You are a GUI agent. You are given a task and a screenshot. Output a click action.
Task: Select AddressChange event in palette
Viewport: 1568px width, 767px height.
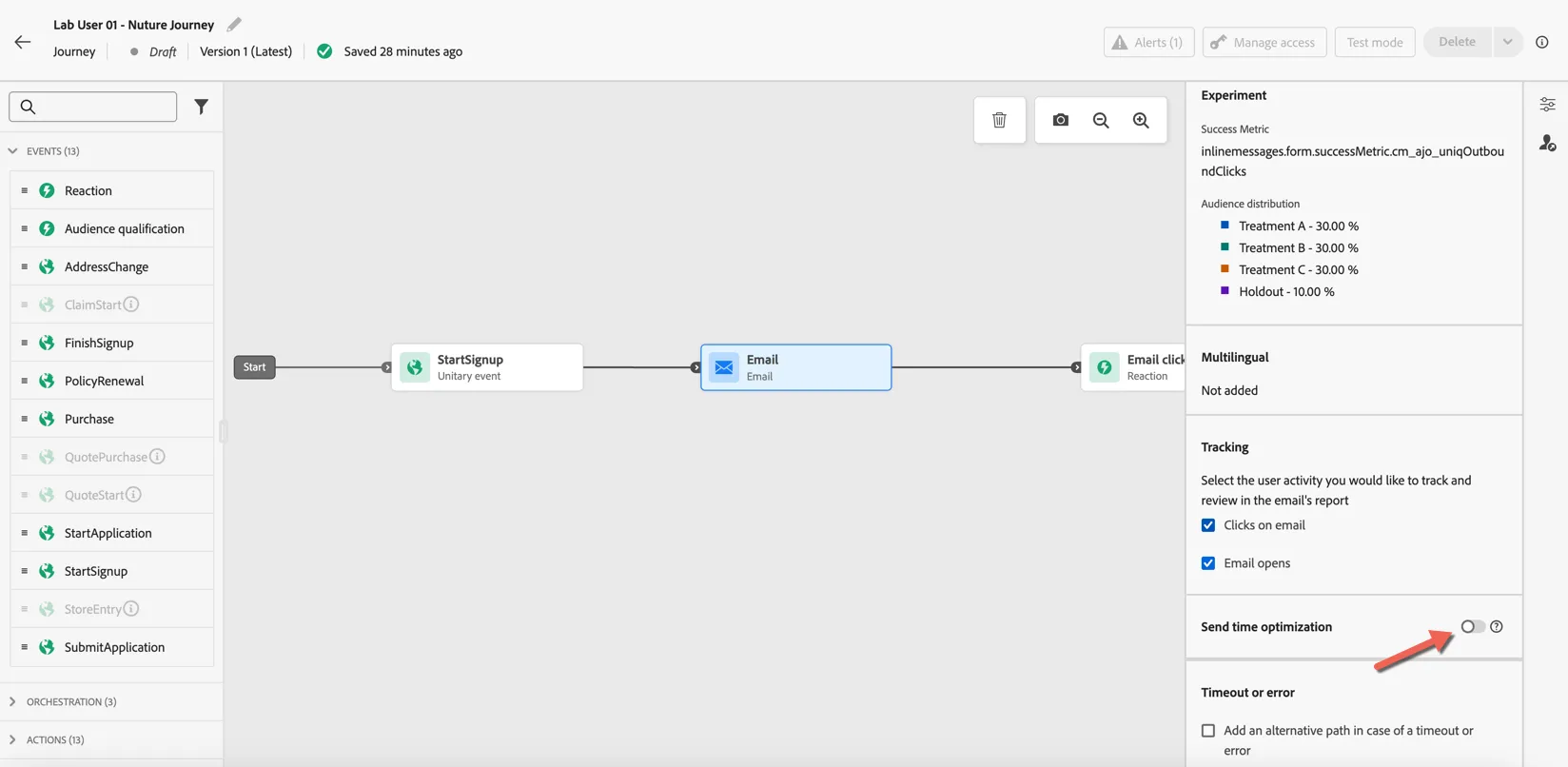[112, 266]
